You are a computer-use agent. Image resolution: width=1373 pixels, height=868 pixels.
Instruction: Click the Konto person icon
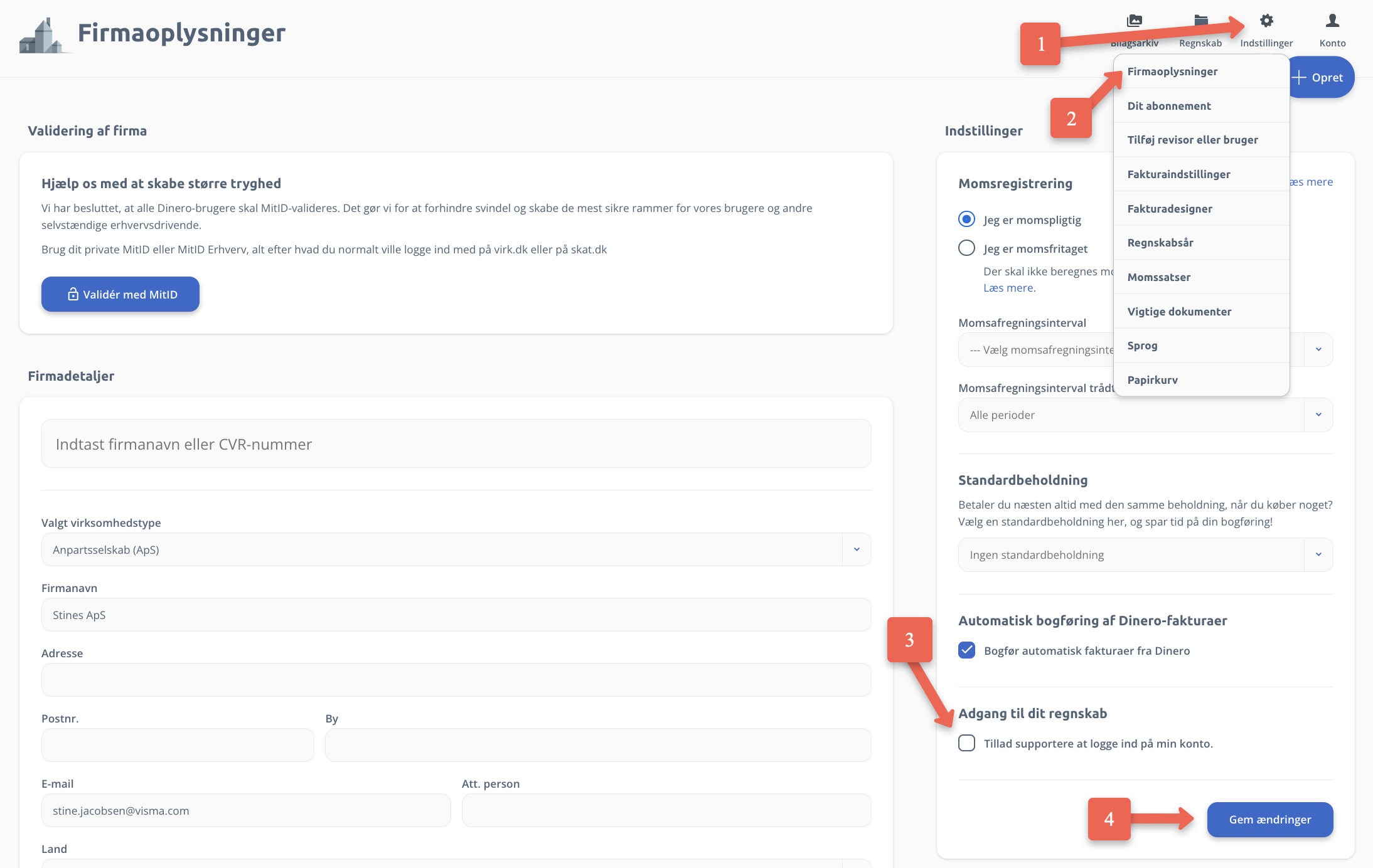click(1332, 21)
